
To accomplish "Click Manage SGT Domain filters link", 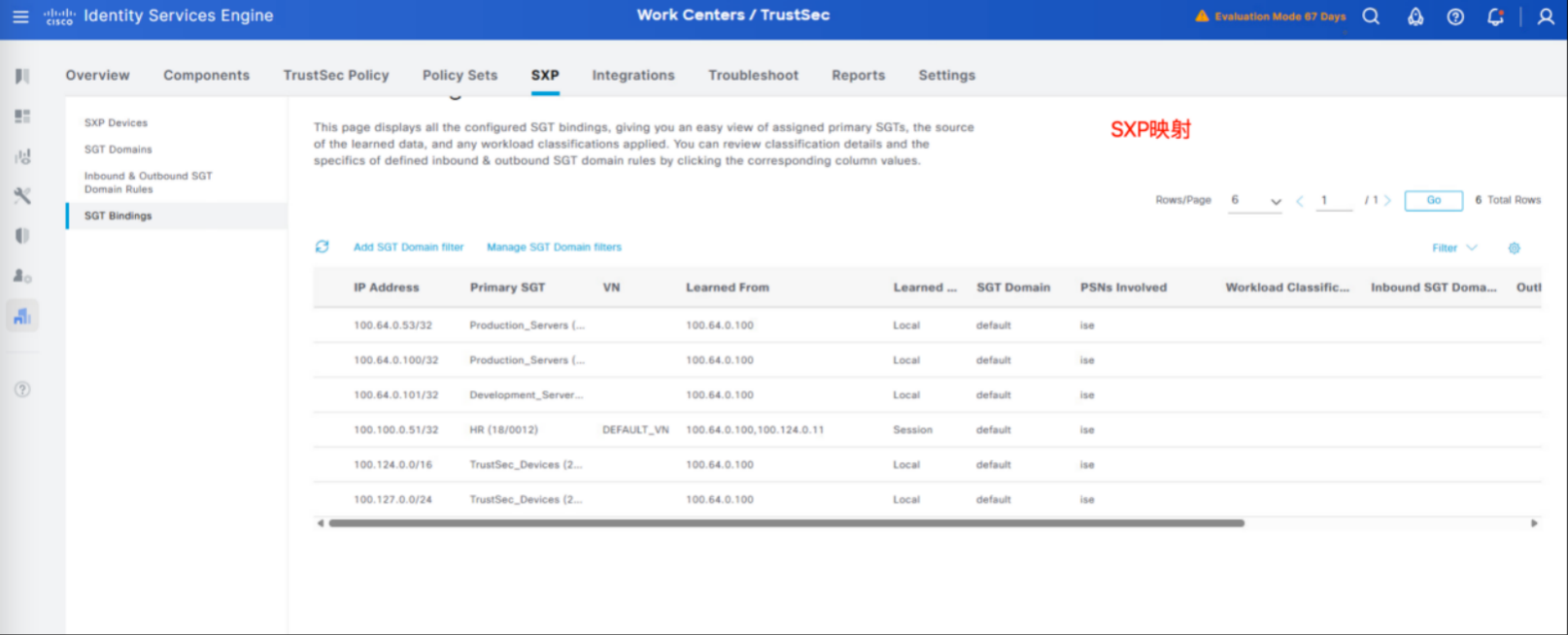I will coord(554,248).
